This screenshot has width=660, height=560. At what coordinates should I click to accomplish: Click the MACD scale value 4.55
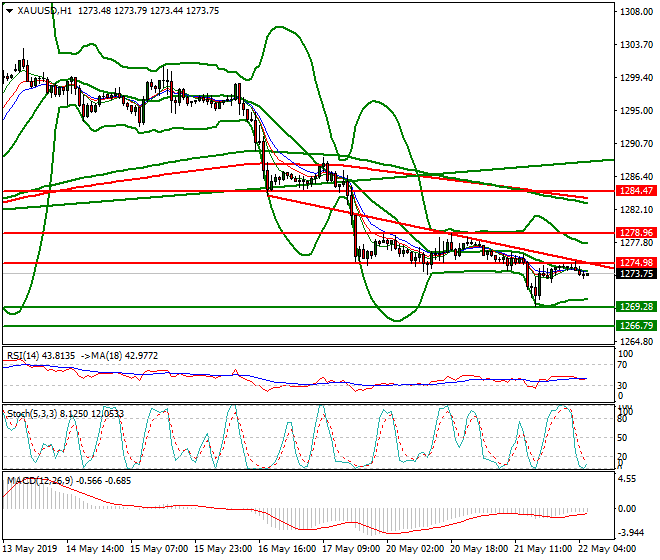click(627, 479)
